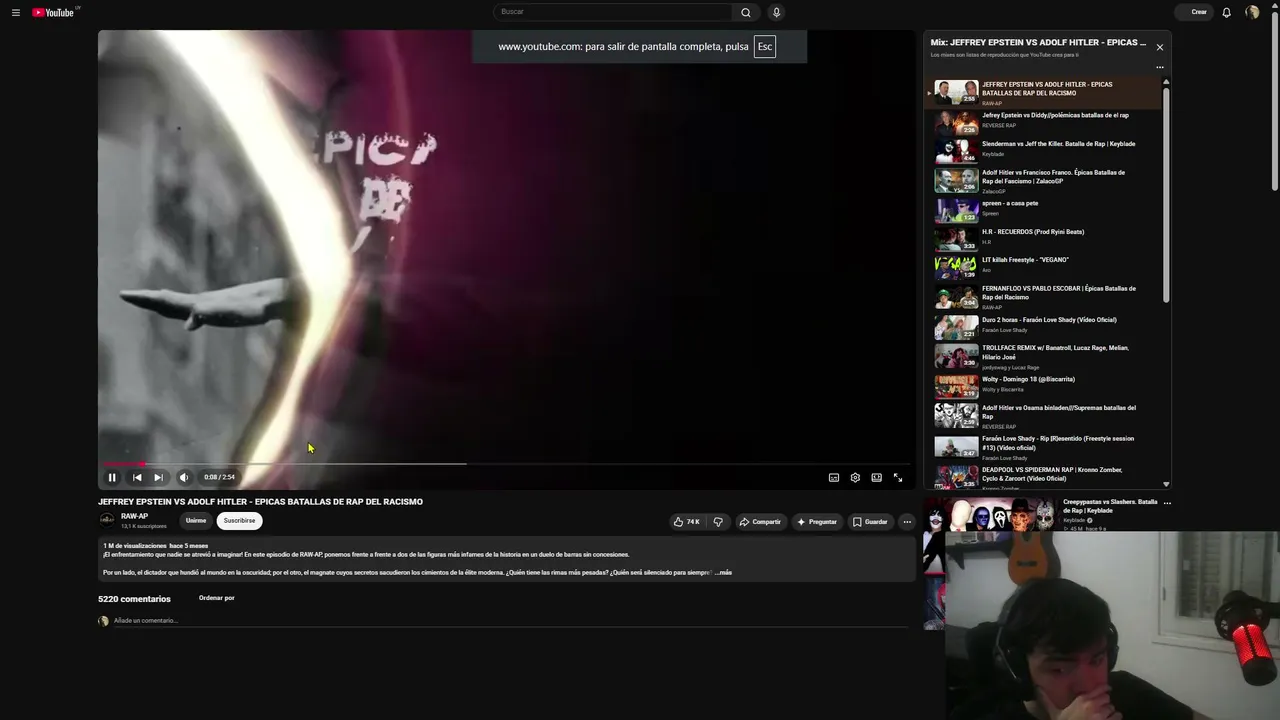Open the Ordenar por sort dropdown
Screen dimensions: 1280x720
click(216, 598)
